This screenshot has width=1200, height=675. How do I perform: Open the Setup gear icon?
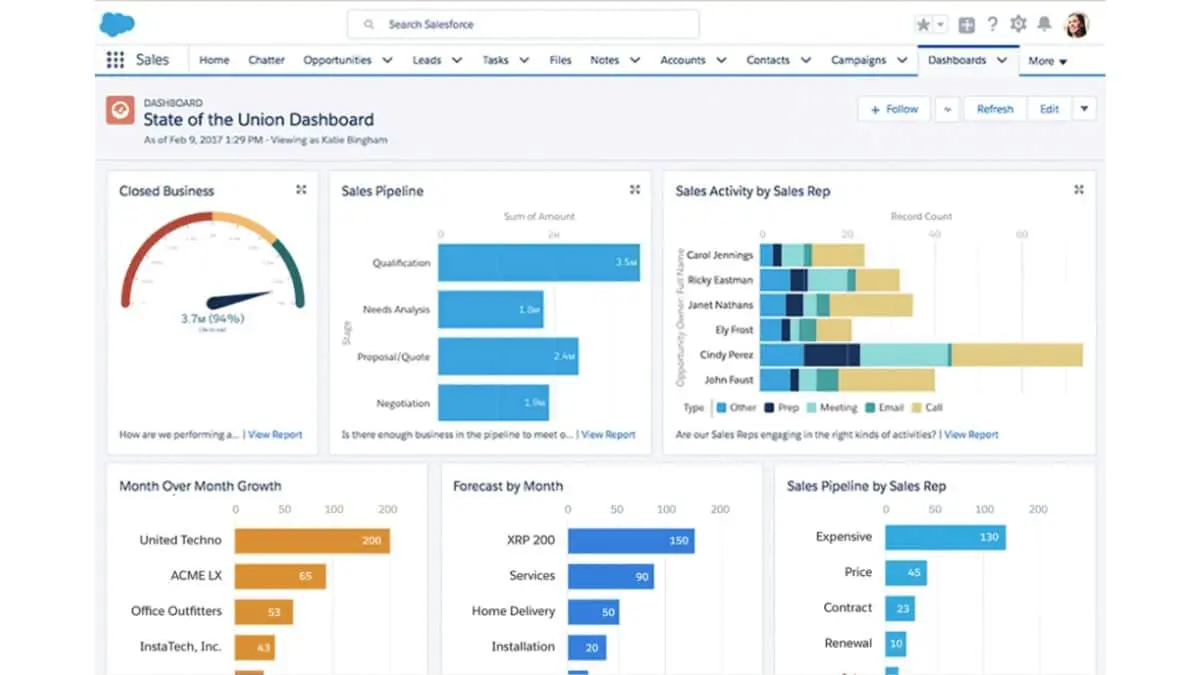pyautogui.click(x=1018, y=24)
